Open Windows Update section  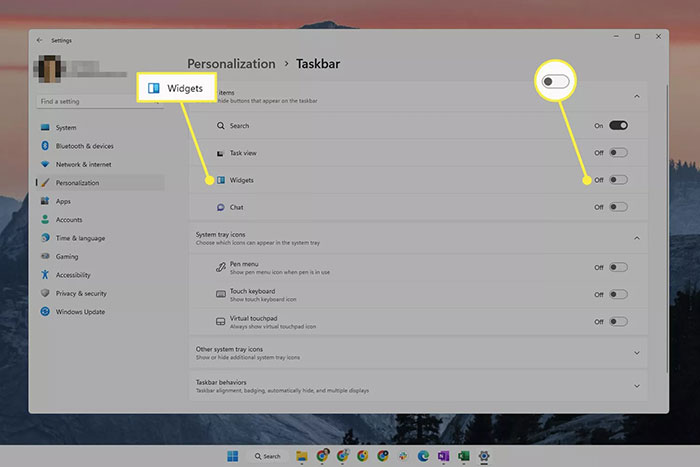click(x=81, y=312)
